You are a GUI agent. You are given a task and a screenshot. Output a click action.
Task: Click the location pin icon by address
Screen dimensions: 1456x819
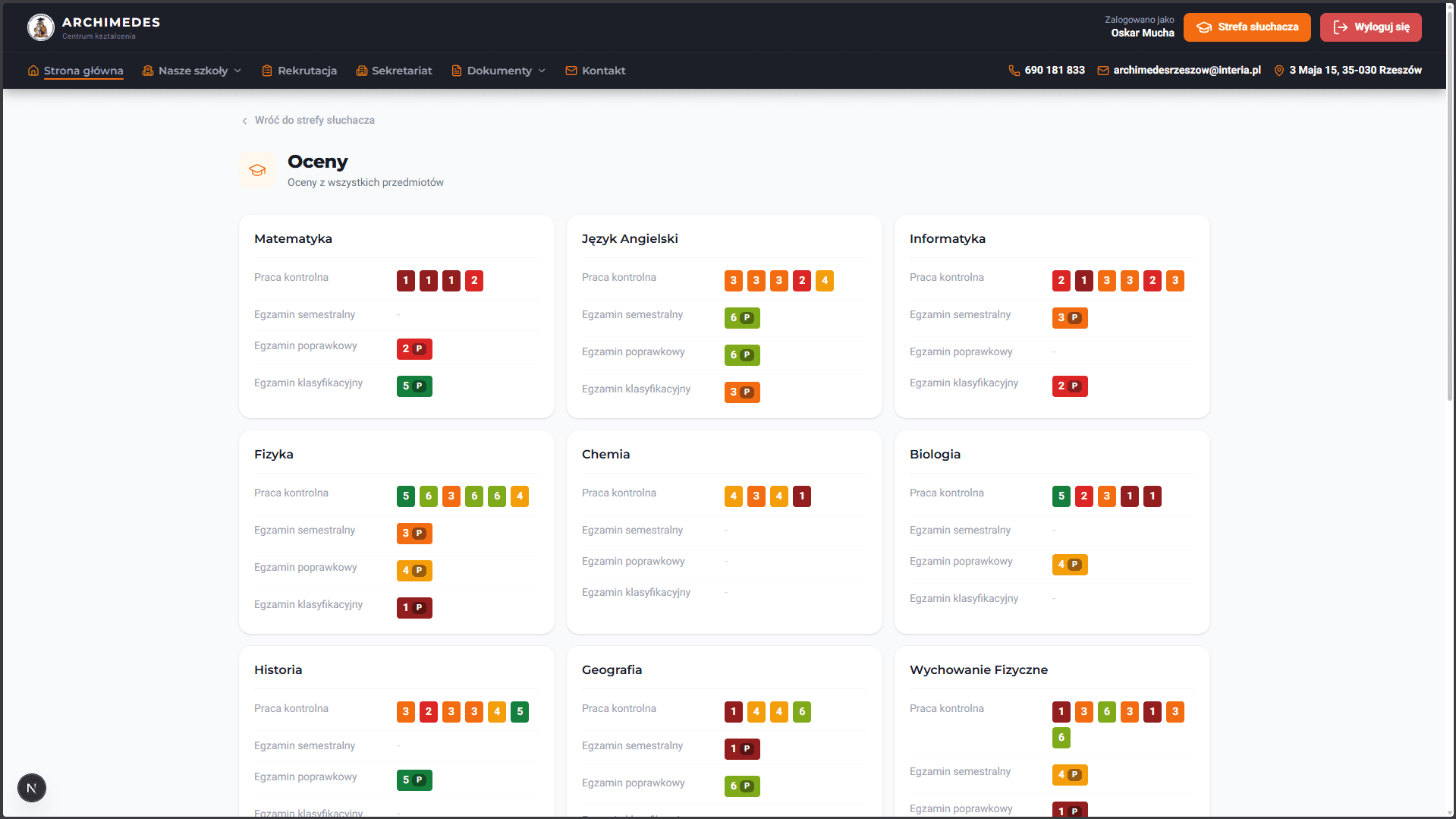click(x=1279, y=70)
